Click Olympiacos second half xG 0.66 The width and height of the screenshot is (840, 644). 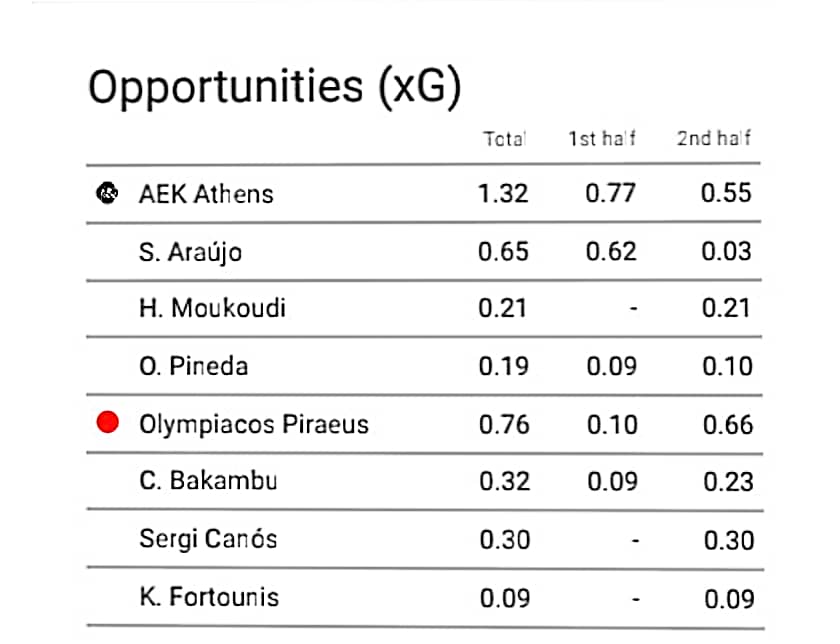(x=728, y=425)
